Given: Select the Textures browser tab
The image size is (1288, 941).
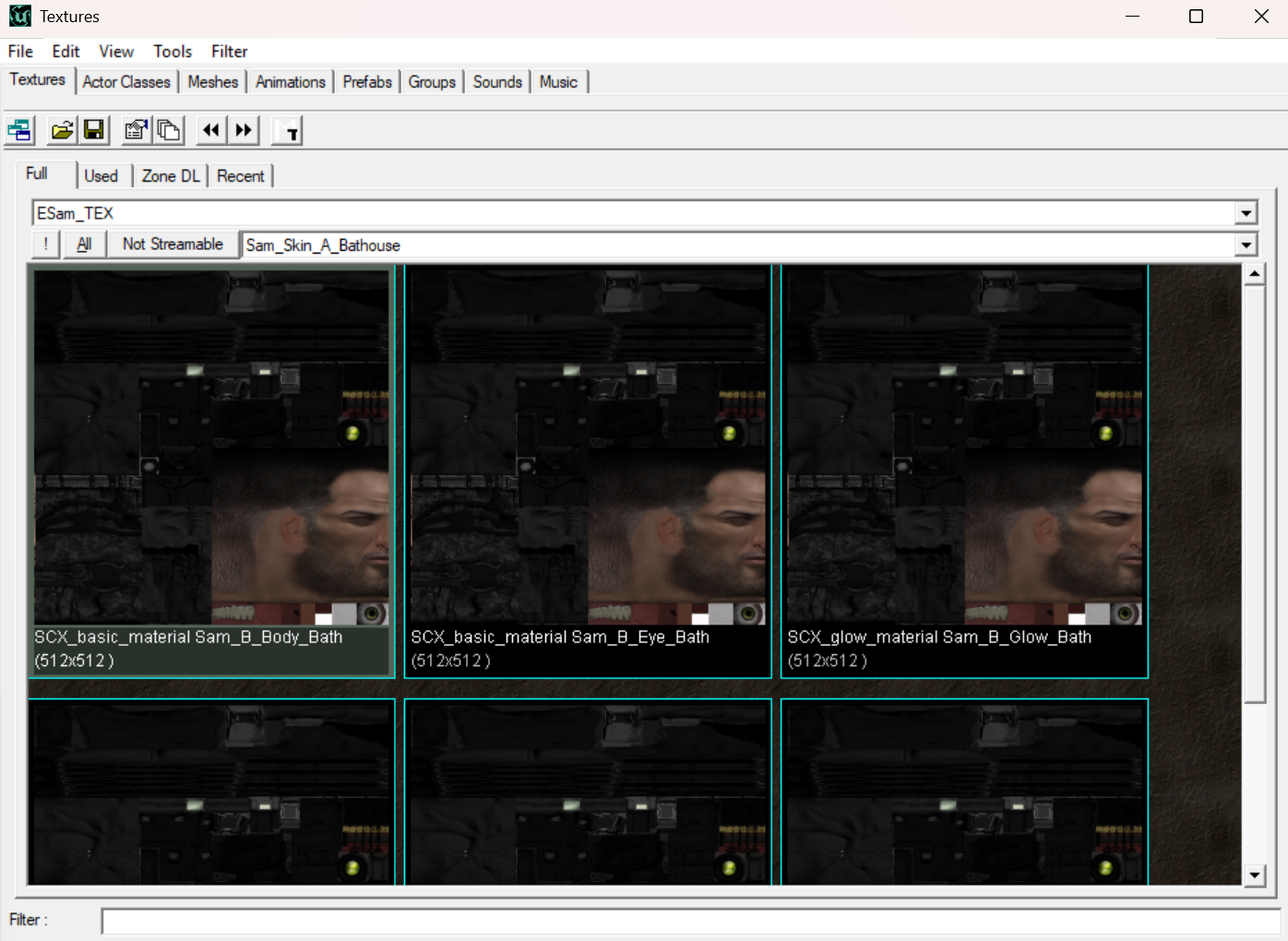Looking at the screenshot, I should coord(38,80).
